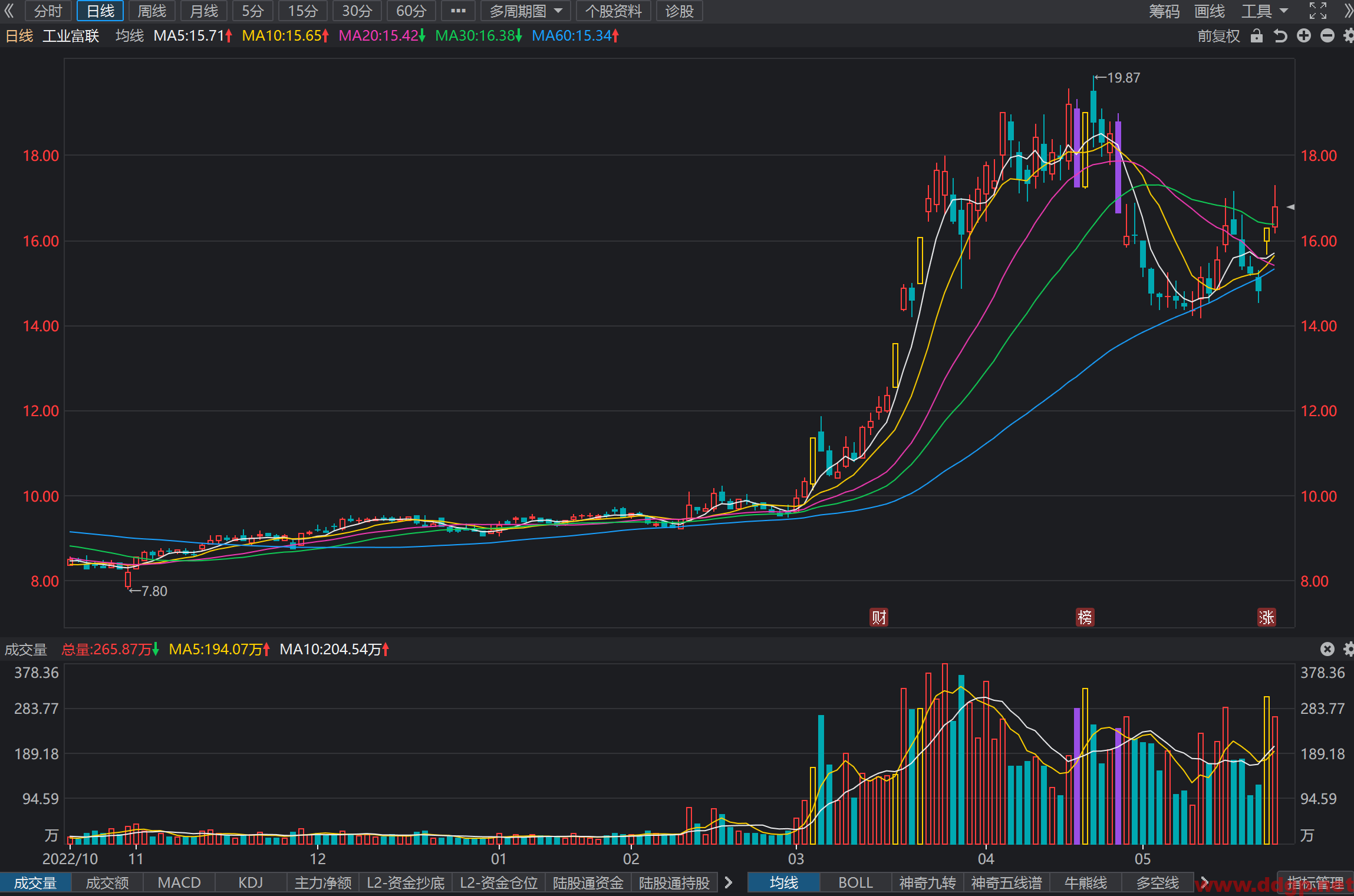Toggle the 前复权 price adjustment mode
The height and width of the screenshot is (896, 1354).
1218,36
